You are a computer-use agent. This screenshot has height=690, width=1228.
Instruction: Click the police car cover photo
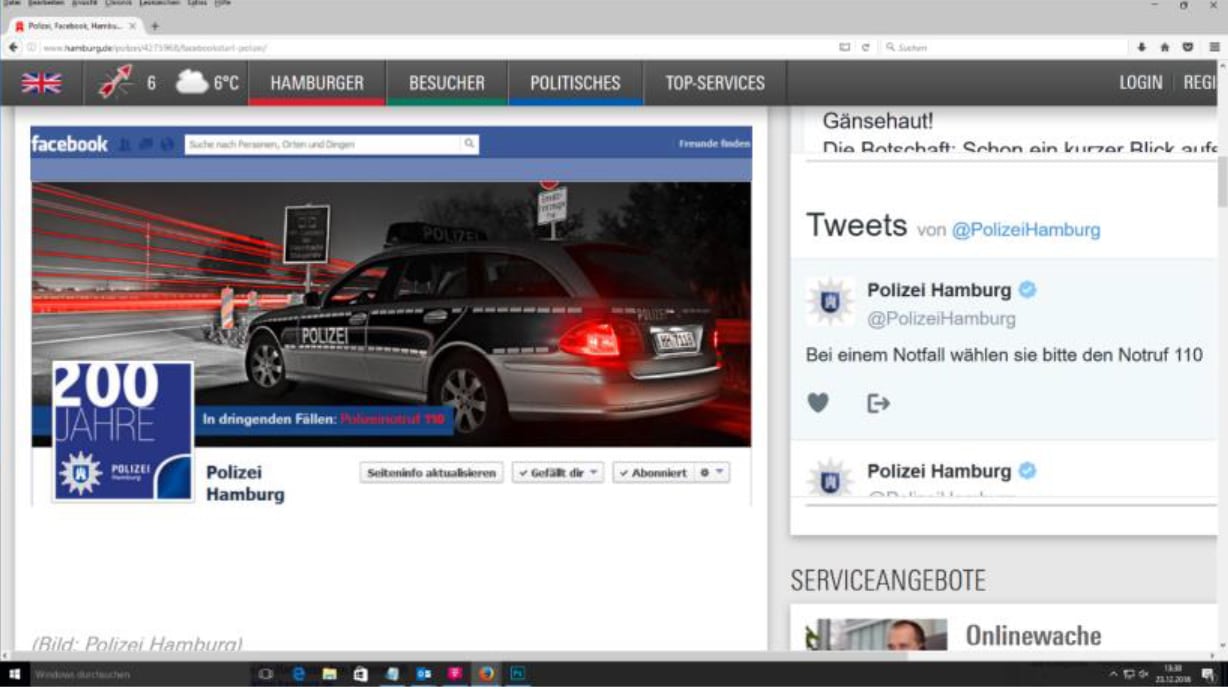point(391,313)
